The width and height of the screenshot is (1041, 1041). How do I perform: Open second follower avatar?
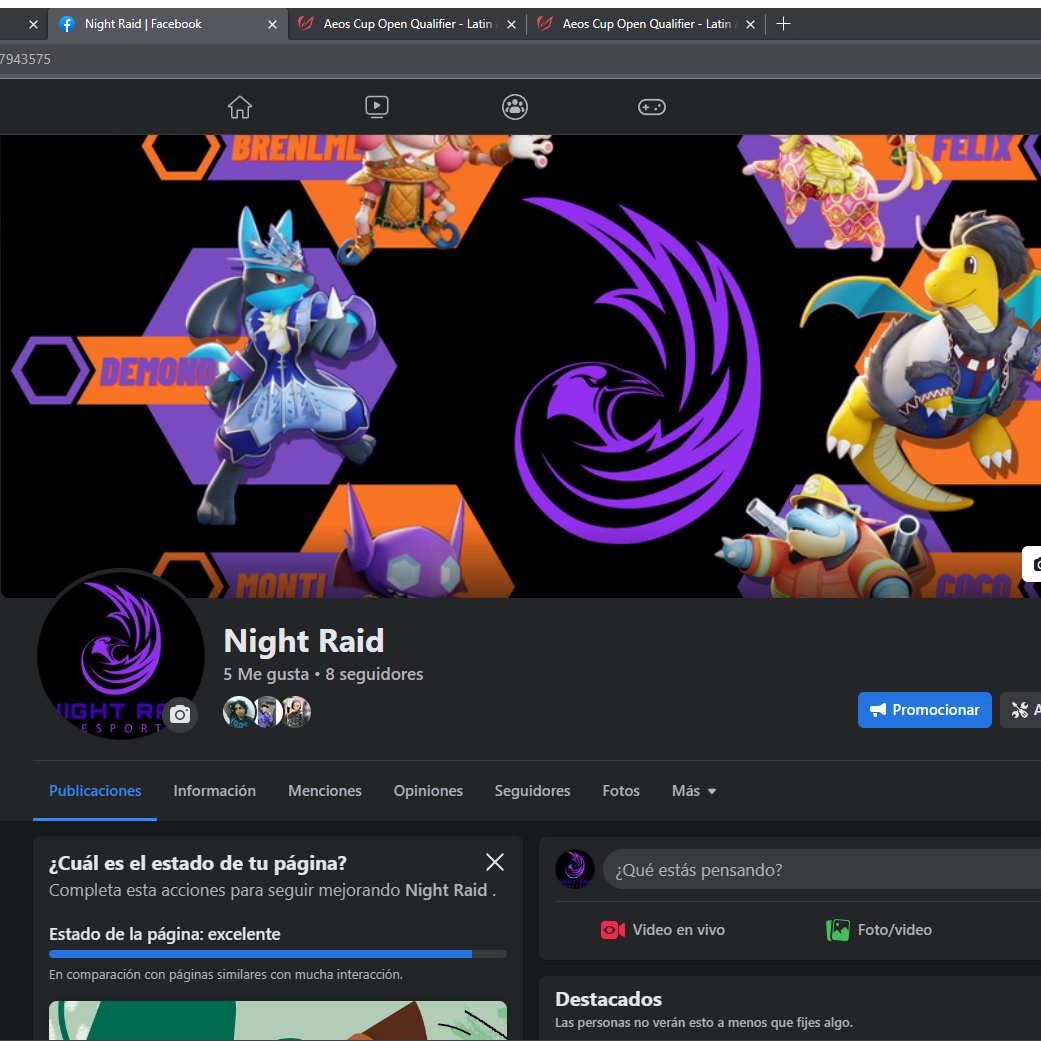268,712
